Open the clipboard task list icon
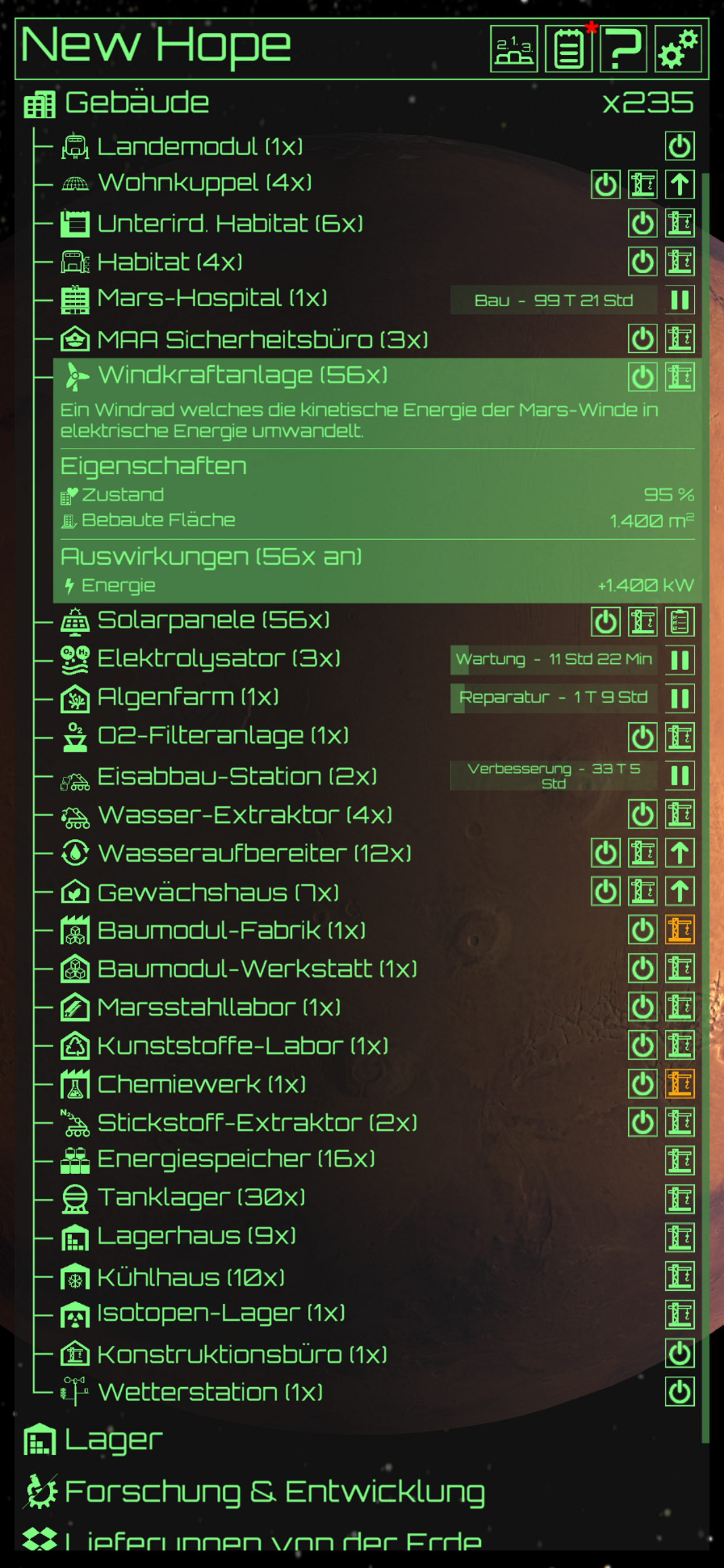The width and height of the screenshot is (724, 1568). (568, 48)
